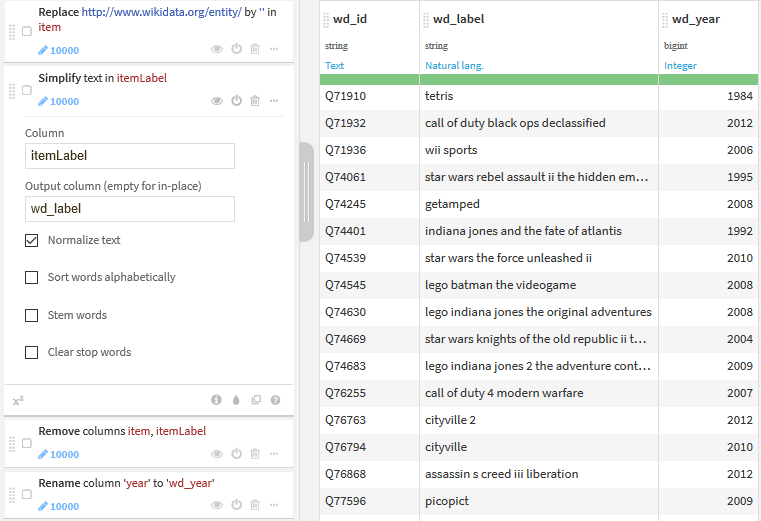Screen dimensions: 761x521
Task: Preview the Replace step with its eye icon
Action: (x=216, y=49)
